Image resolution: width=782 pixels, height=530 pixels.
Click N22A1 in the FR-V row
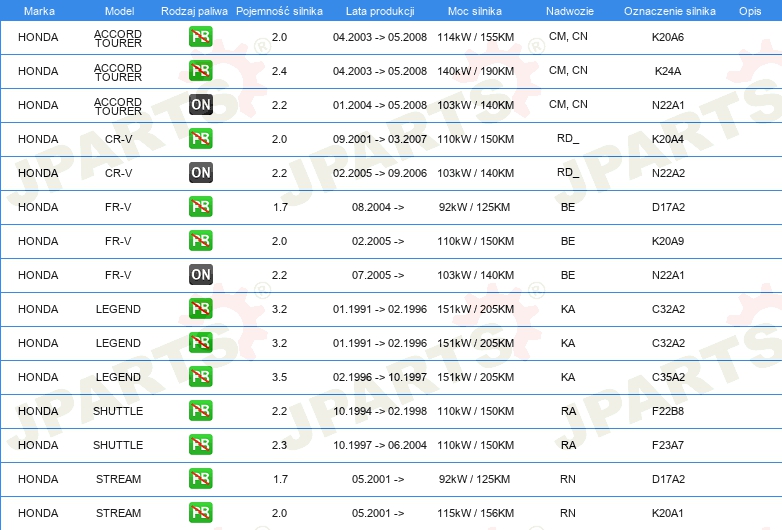[x=668, y=275]
